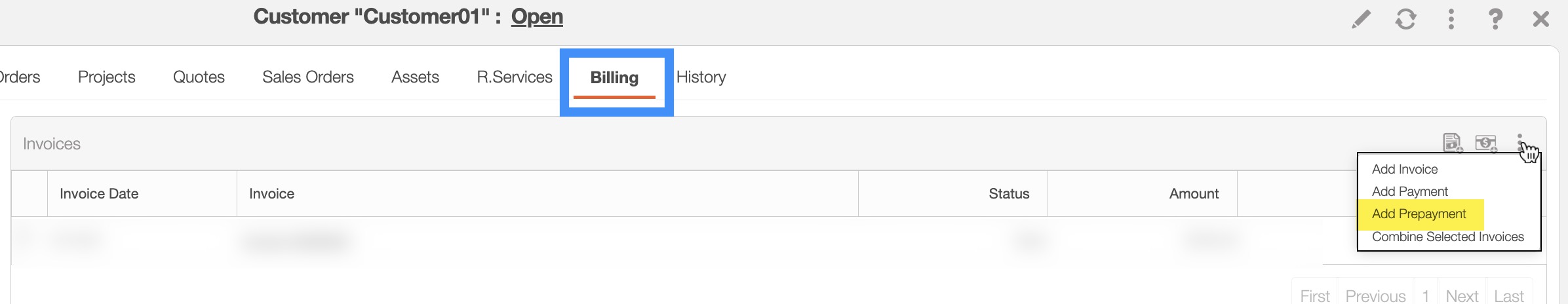Click the Invoices panel three-dot menu
The height and width of the screenshot is (304, 1568).
[1519, 142]
